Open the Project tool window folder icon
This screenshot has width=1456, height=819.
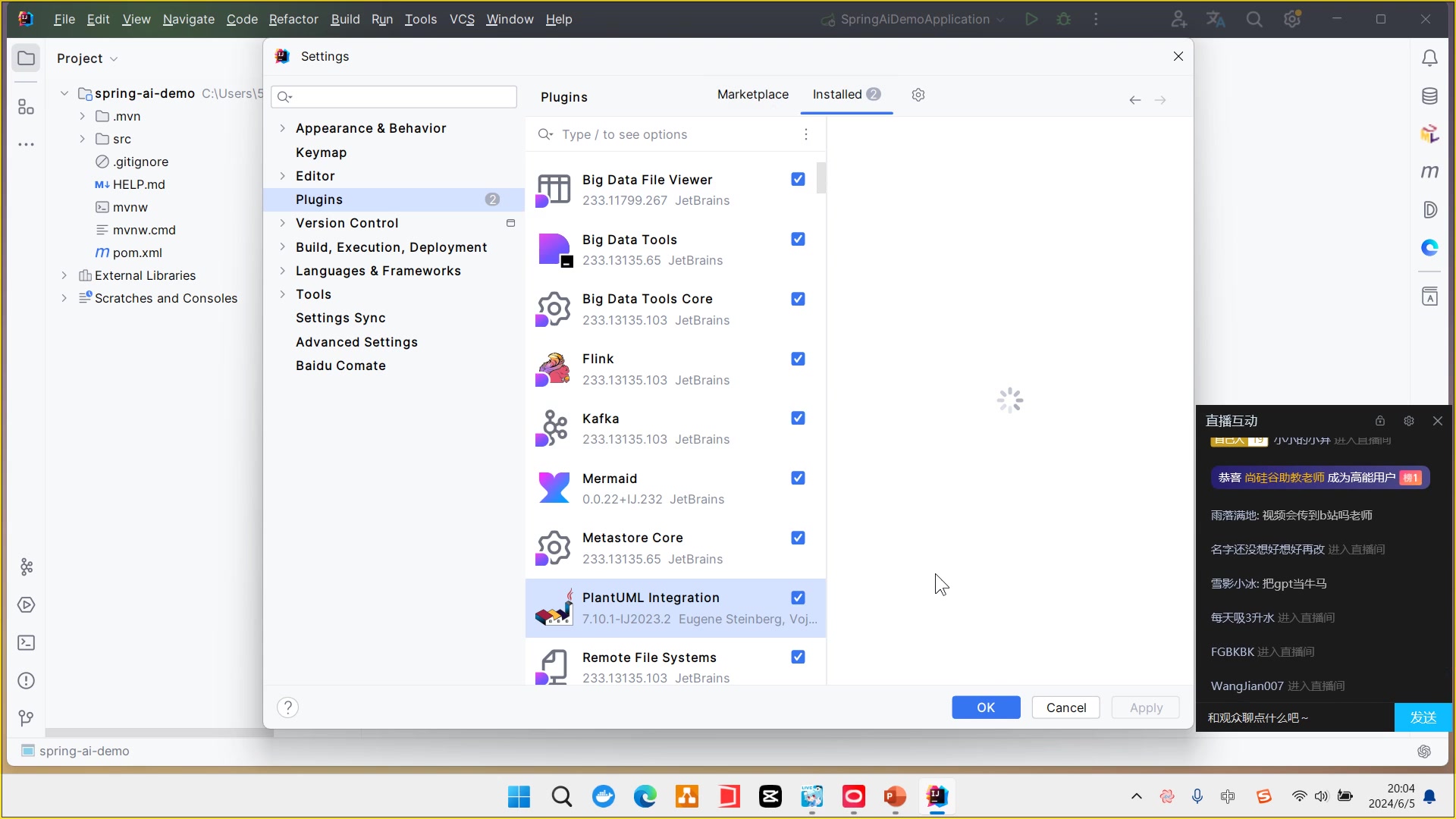pos(26,58)
